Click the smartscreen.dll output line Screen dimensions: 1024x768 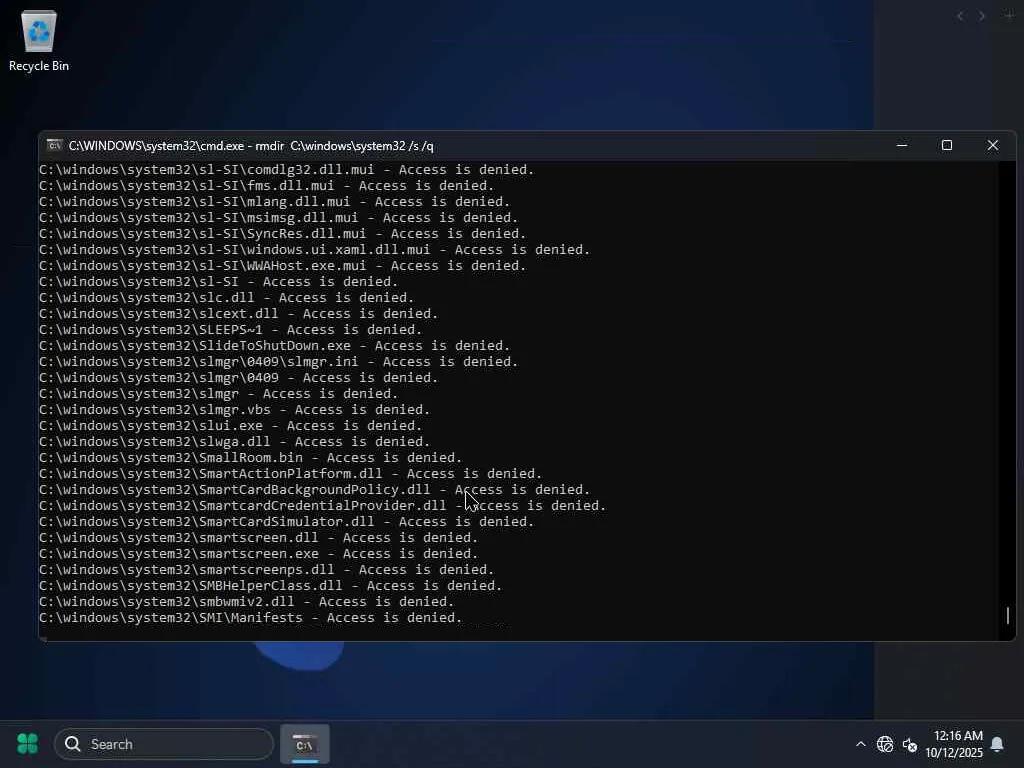pos(259,537)
